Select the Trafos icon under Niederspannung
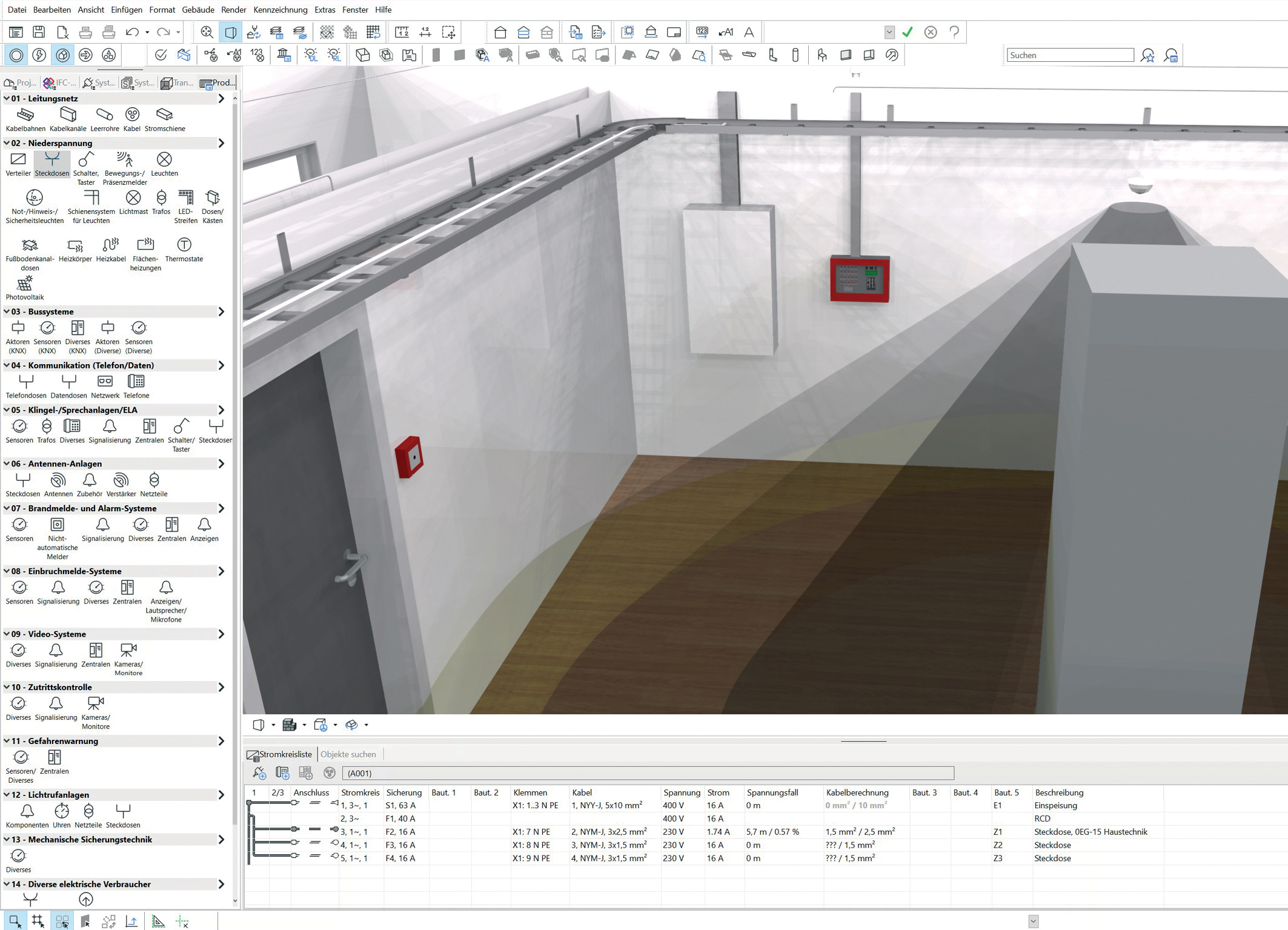Viewport: 1288px width, 930px height. (161, 202)
